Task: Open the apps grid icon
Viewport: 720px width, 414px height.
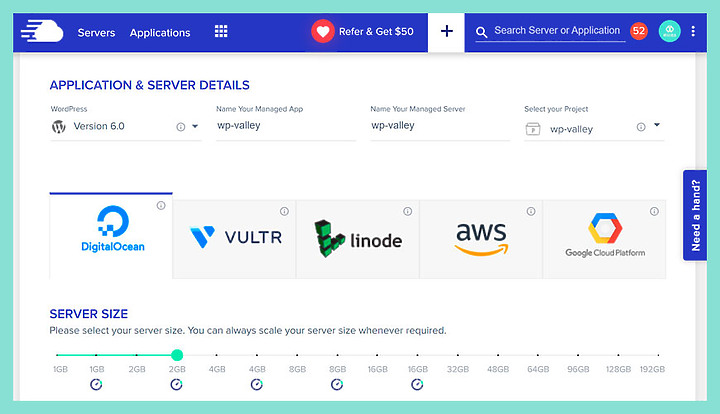Action: pos(221,31)
